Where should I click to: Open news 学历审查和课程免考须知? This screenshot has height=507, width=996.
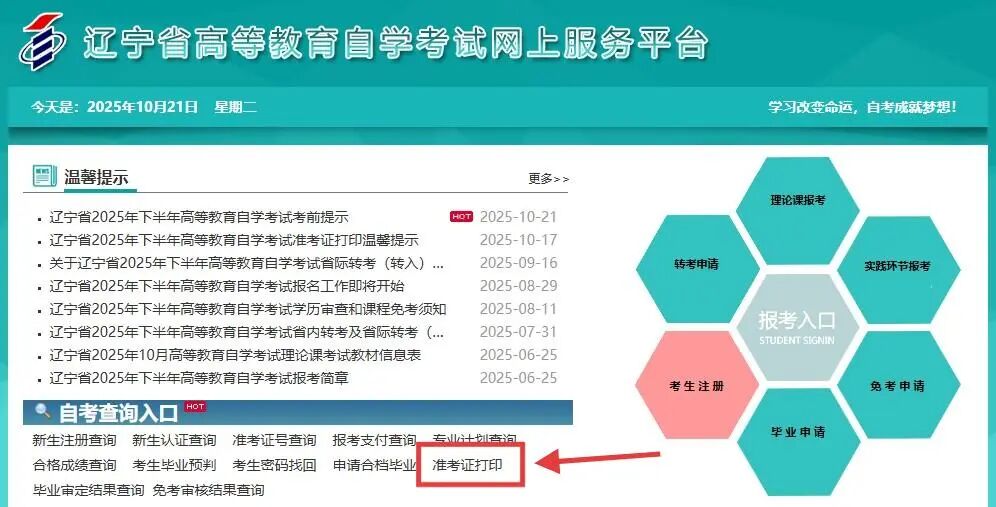248,309
